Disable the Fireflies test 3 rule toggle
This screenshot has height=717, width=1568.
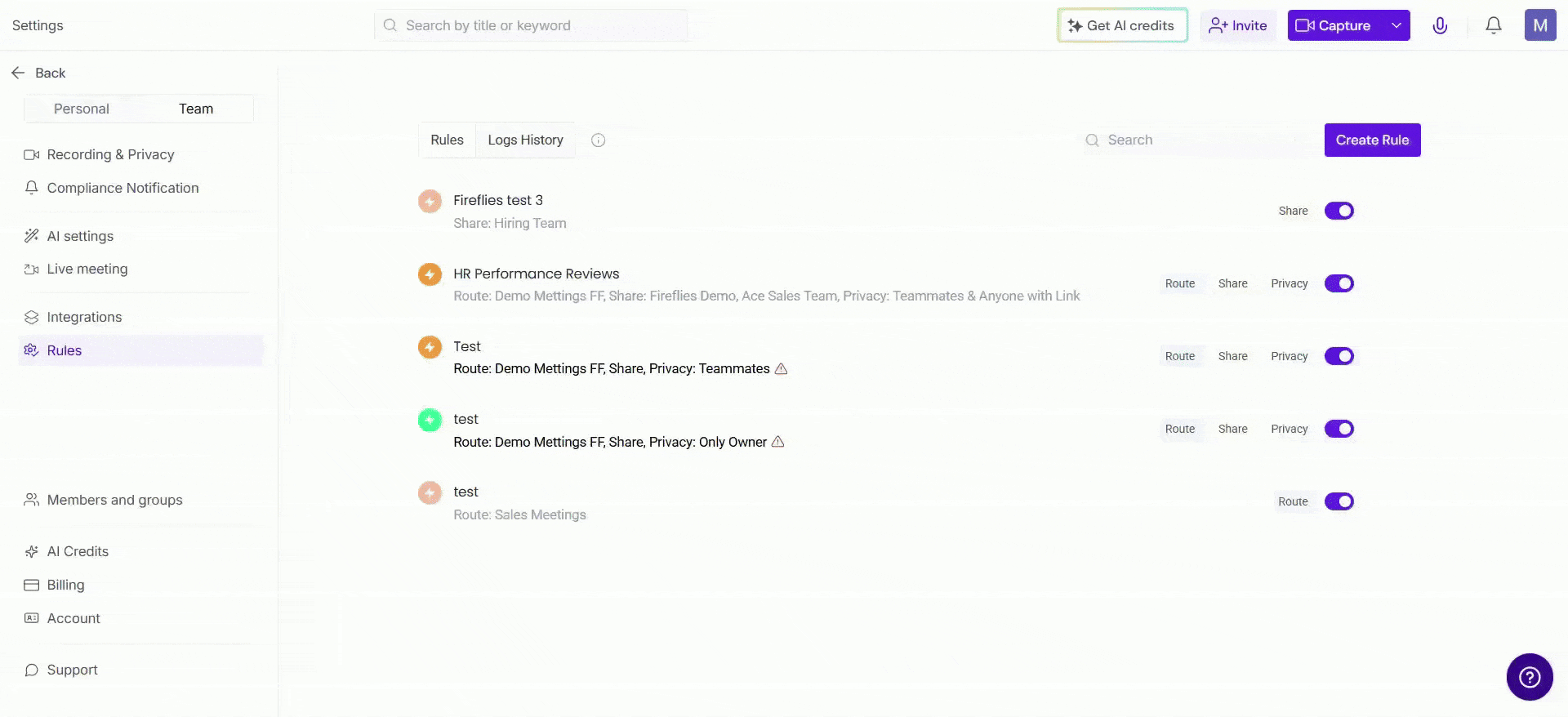pos(1339,211)
